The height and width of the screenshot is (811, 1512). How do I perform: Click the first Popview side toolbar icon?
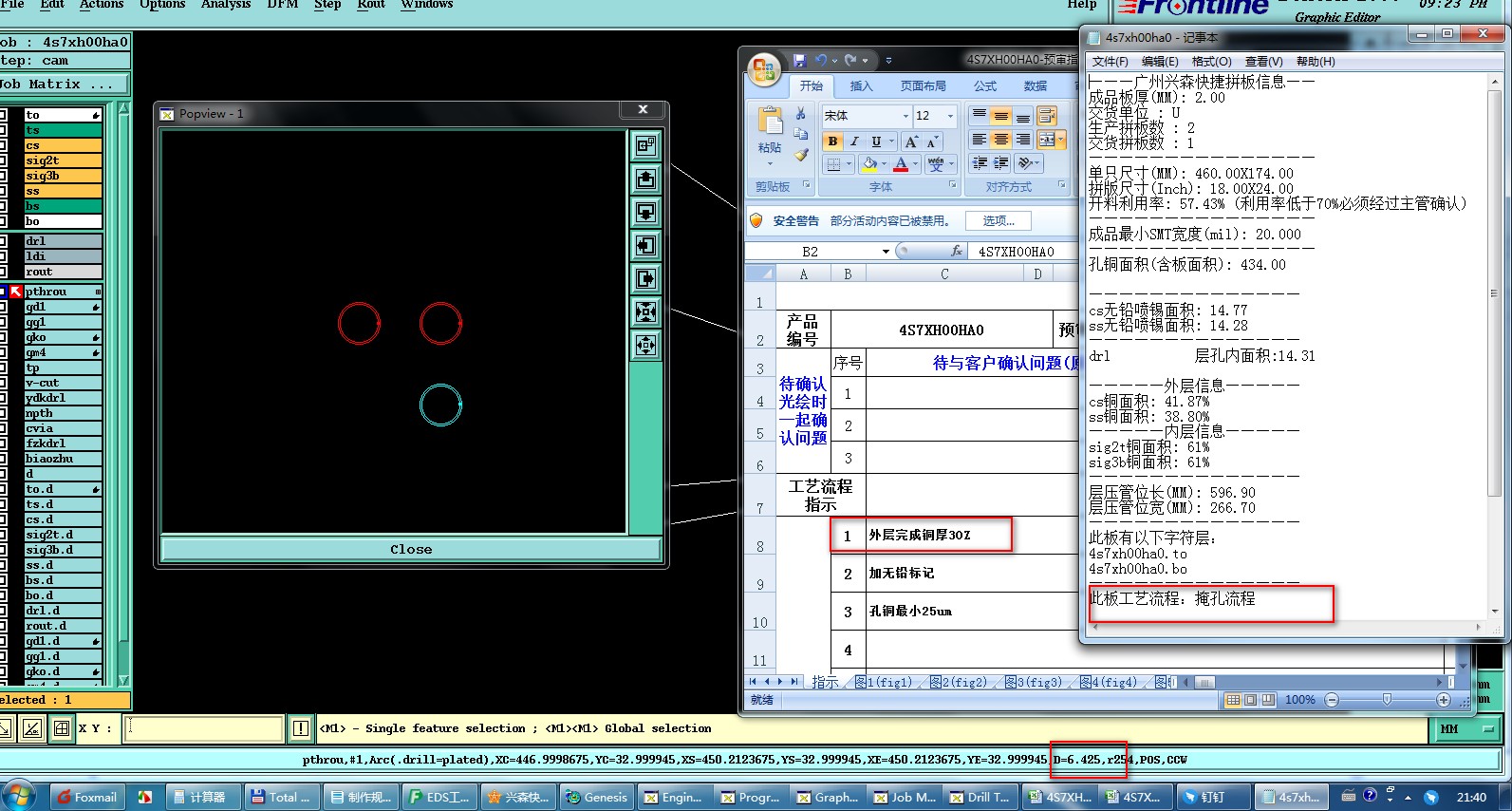click(645, 145)
